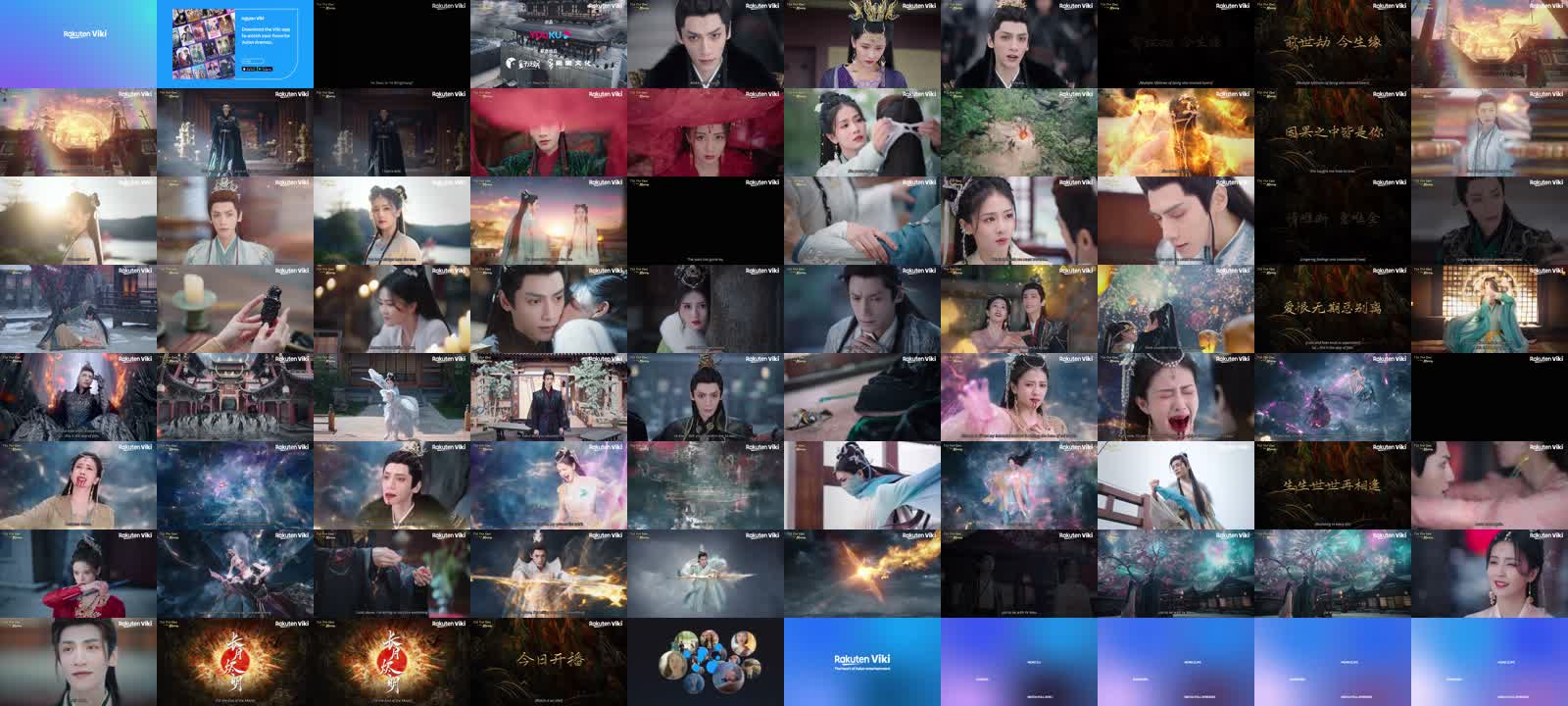Select the man under the red veil
The width and height of the screenshot is (1568, 706).
(549, 132)
